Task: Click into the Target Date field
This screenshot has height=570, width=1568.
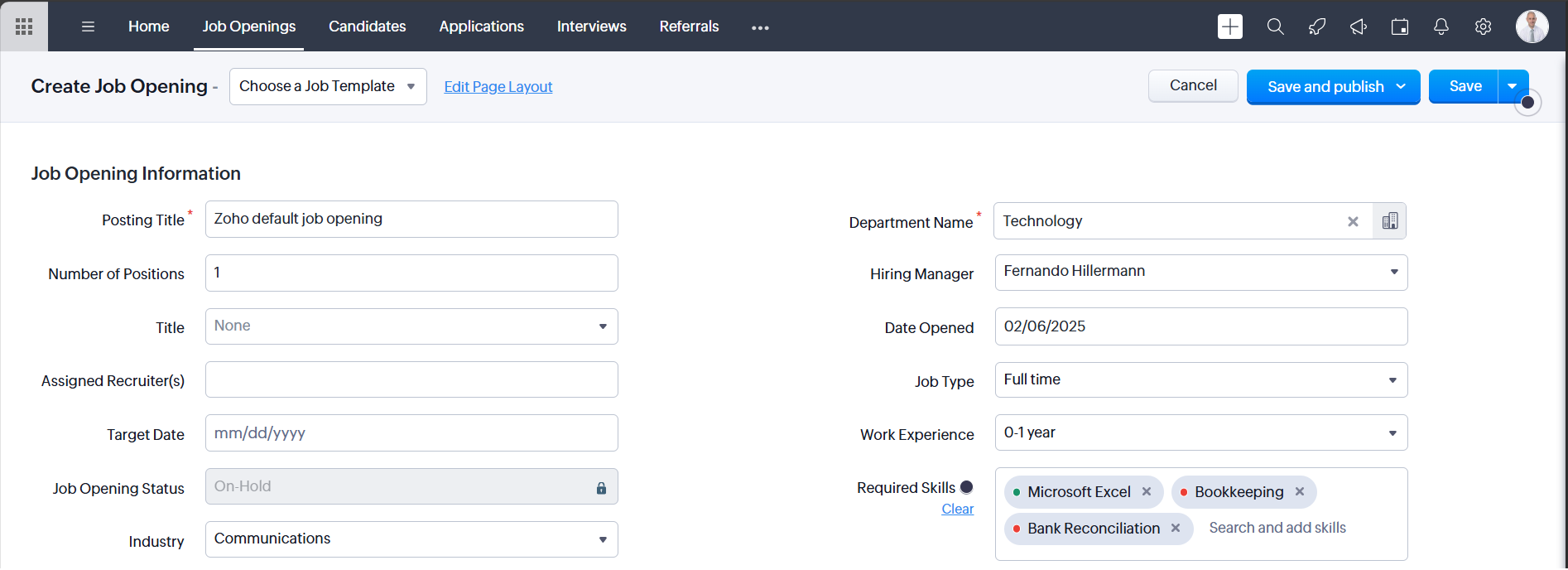Action: click(411, 433)
